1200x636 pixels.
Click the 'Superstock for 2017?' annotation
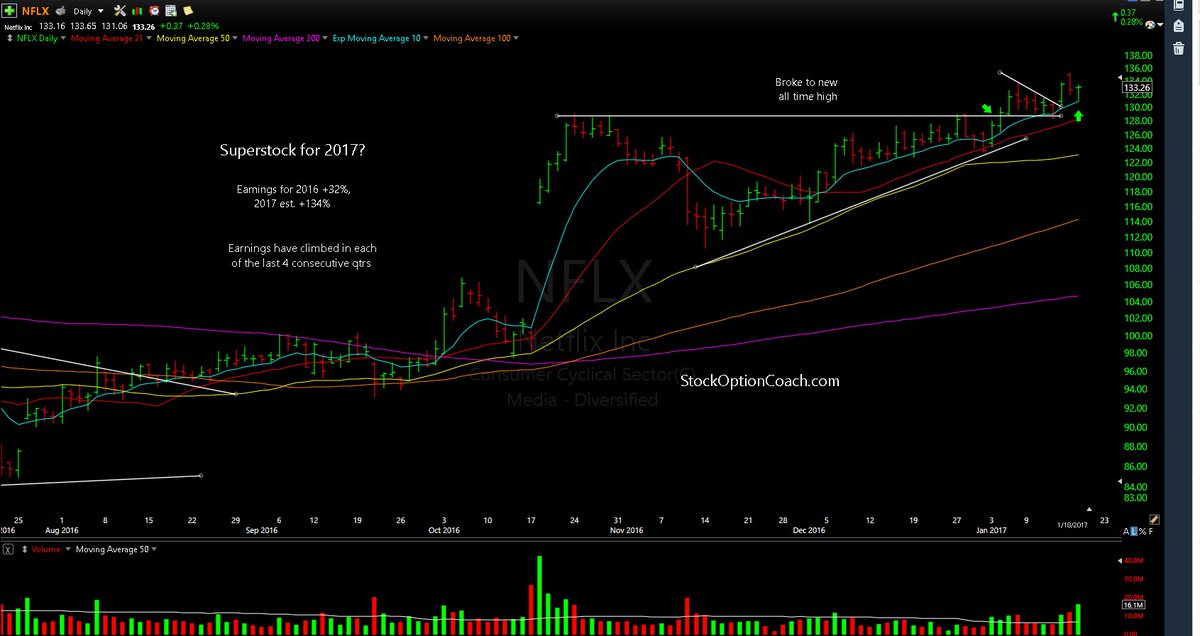pyautogui.click(x=291, y=151)
